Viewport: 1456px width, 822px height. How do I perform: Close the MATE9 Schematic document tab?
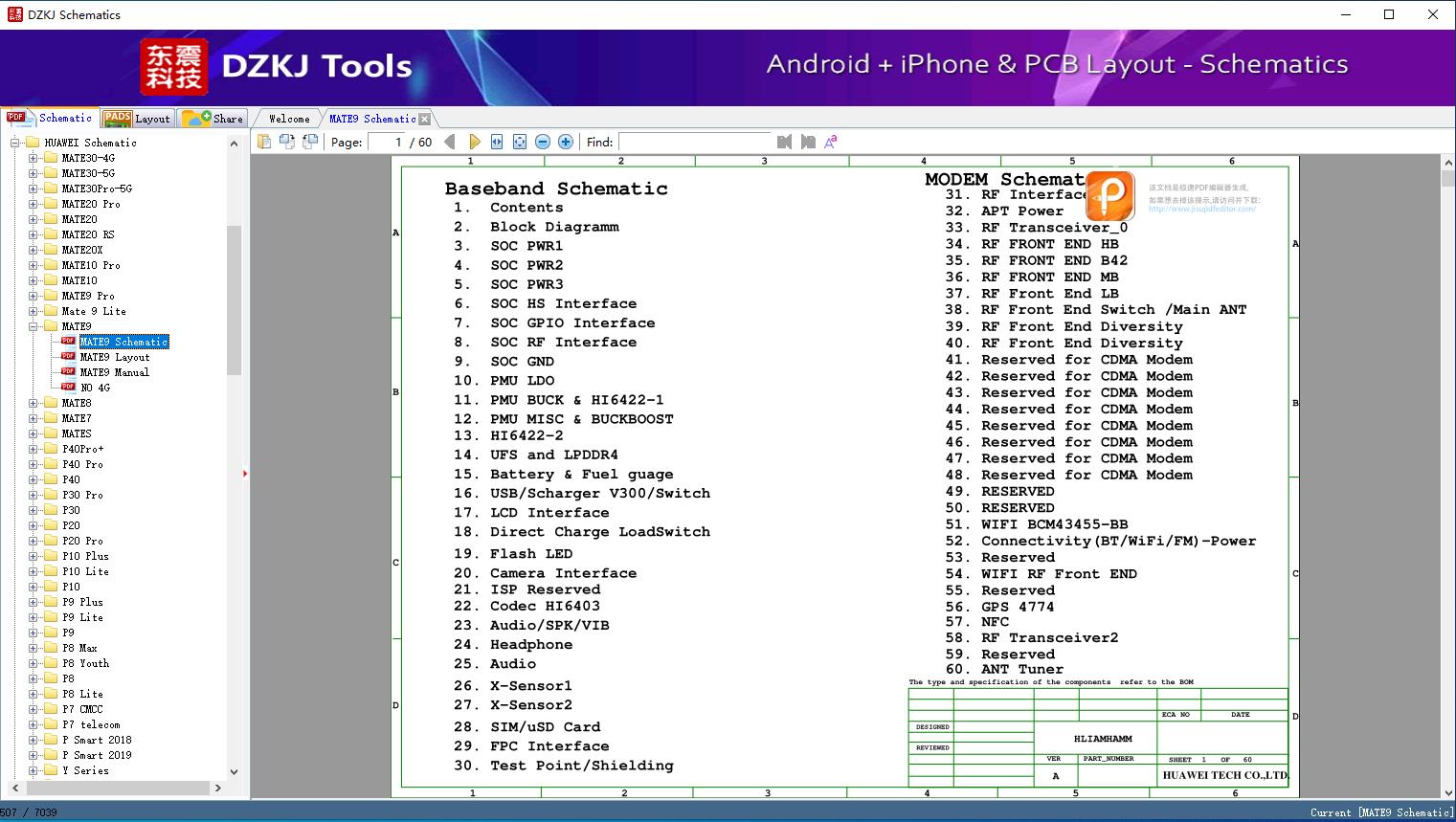(424, 118)
